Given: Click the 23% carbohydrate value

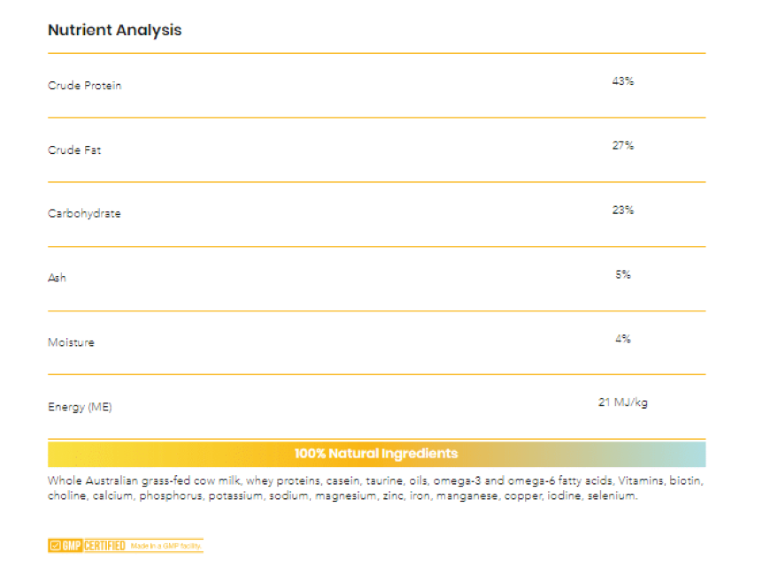Looking at the screenshot, I should tap(622, 210).
